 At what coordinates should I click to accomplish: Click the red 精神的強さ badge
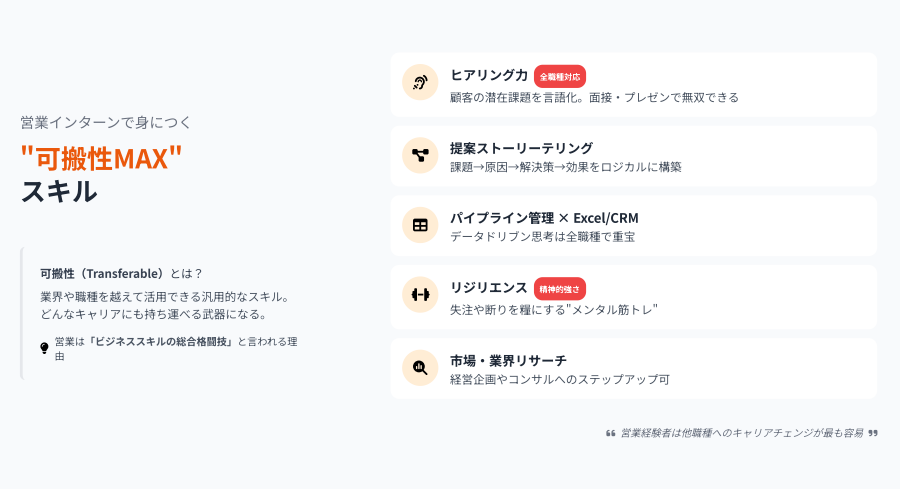(560, 289)
